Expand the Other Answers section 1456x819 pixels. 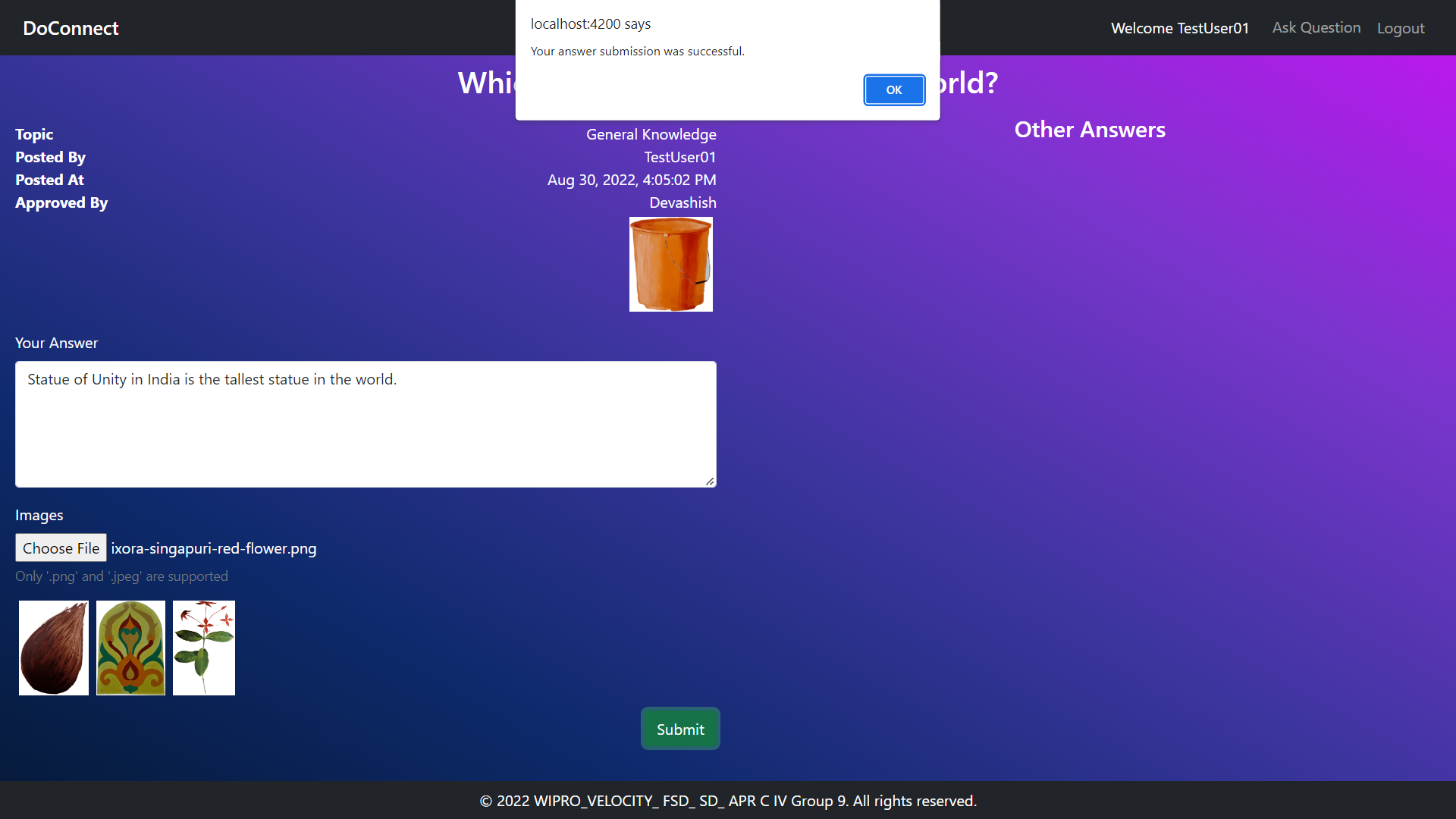point(1088,129)
